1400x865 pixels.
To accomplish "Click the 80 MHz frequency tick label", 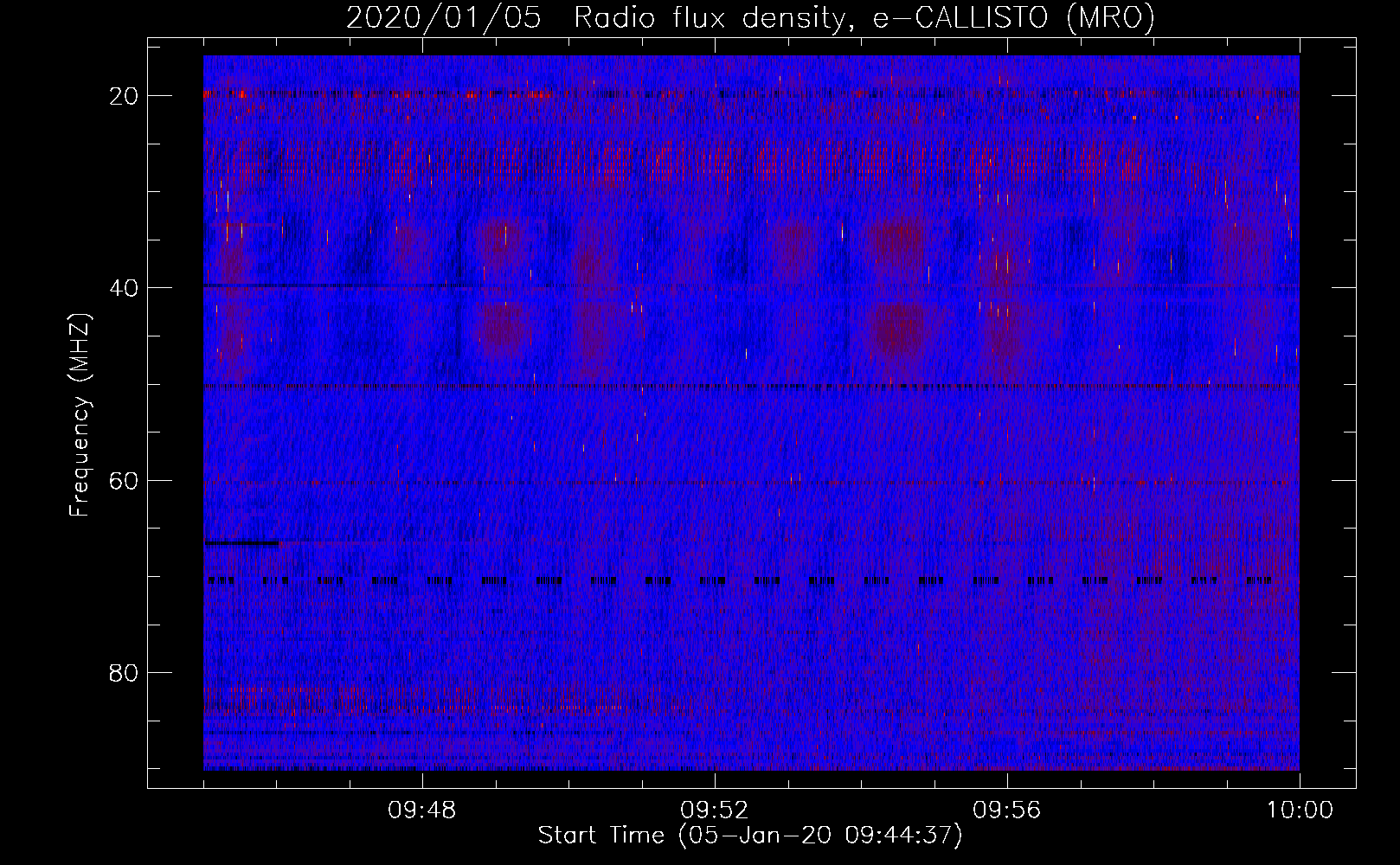I will (x=124, y=673).
